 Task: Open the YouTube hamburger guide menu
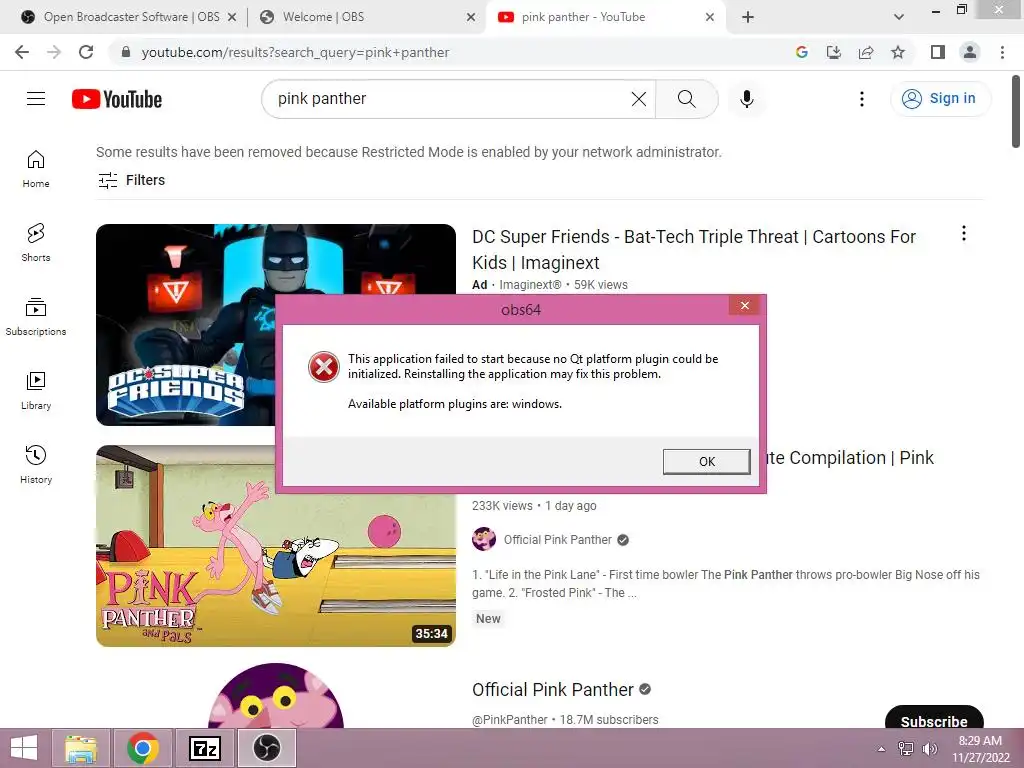click(x=36, y=99)
